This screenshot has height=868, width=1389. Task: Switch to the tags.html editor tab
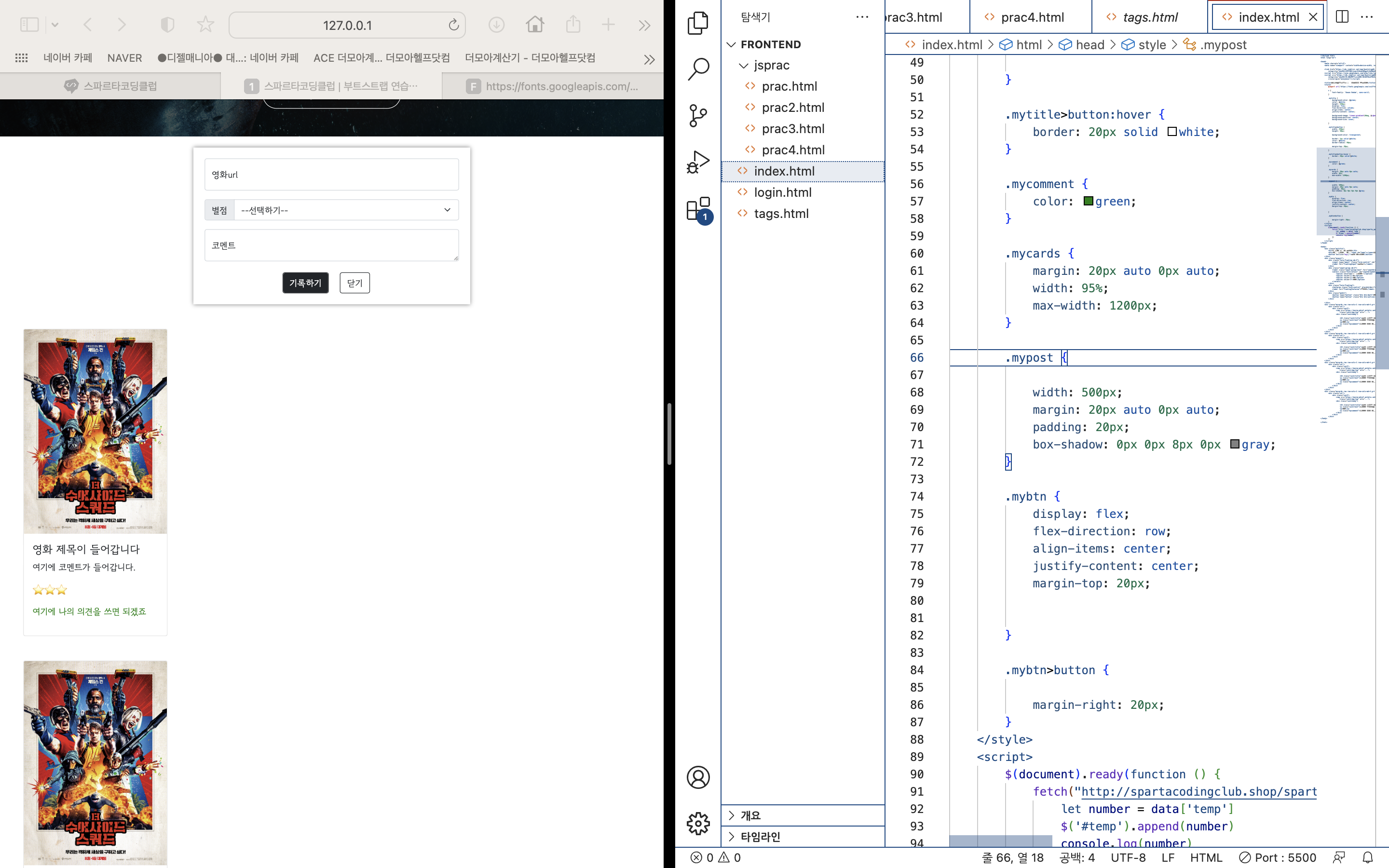point(1149,17)
